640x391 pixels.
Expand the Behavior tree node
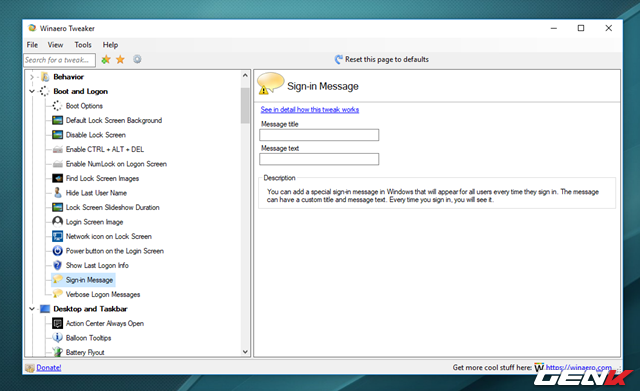tap(32, 77)
